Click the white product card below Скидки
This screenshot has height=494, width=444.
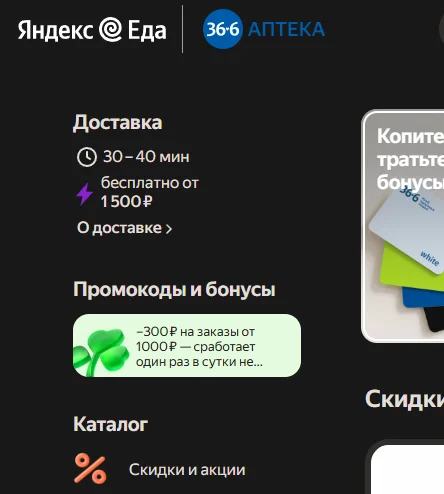click(407, 469)
